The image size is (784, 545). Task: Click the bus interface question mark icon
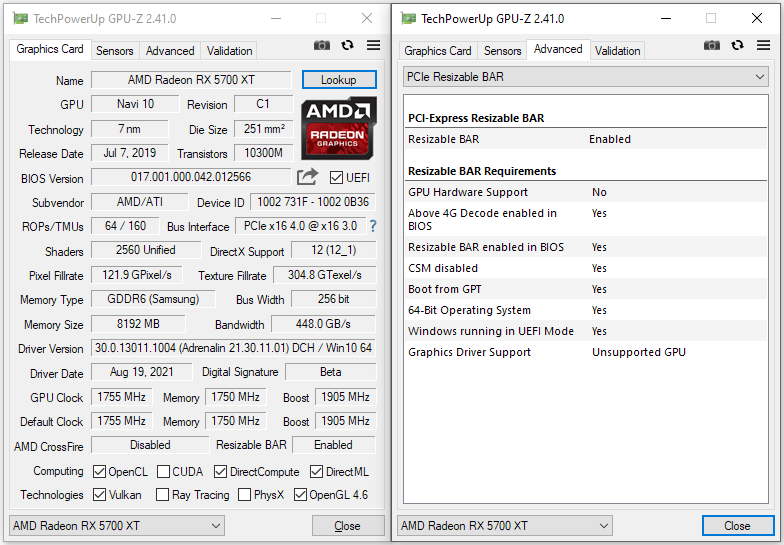click(x=373, y=226)
